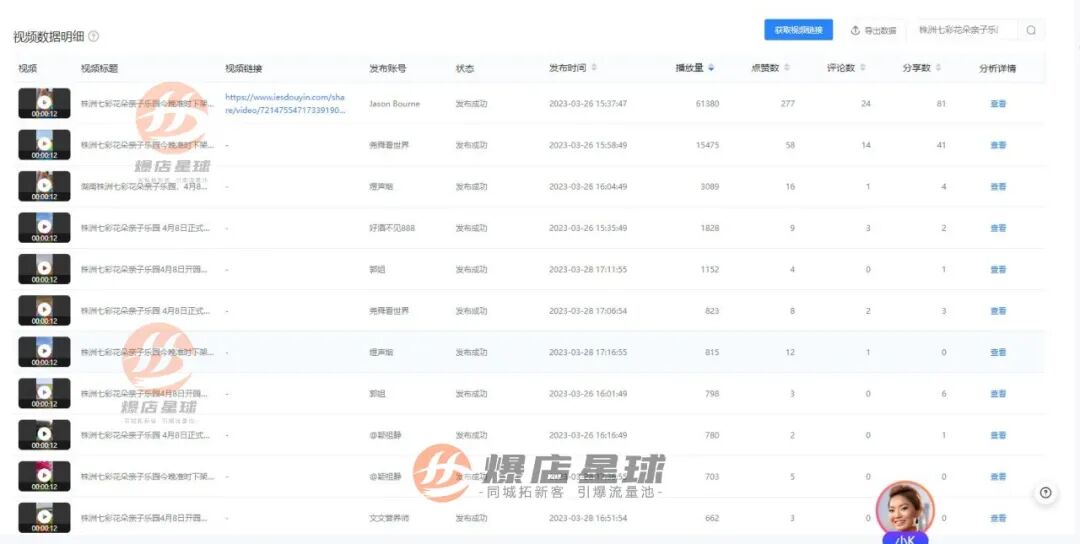Select the account name 好酒不见888
This screenshot has height=544, width=1080.
pyautogui.click(x=392, y=228)
